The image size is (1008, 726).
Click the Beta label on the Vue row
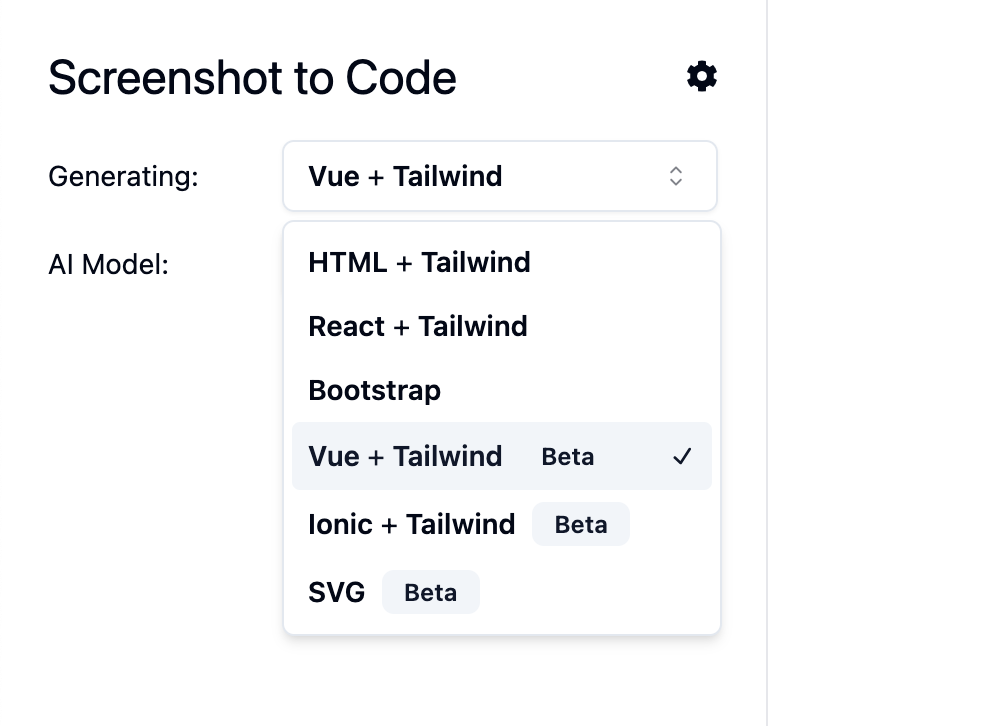tap(568, 457)
